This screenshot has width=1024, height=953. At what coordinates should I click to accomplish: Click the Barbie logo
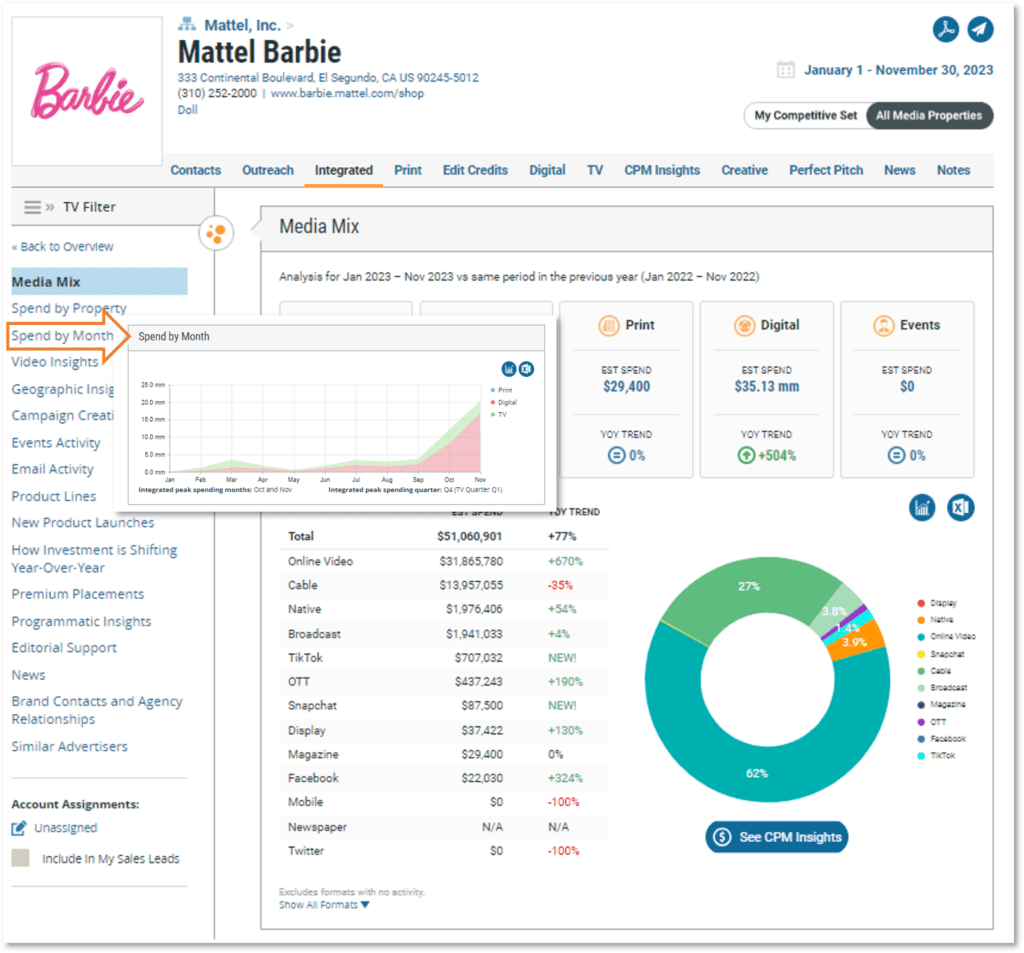coord(87,91)
